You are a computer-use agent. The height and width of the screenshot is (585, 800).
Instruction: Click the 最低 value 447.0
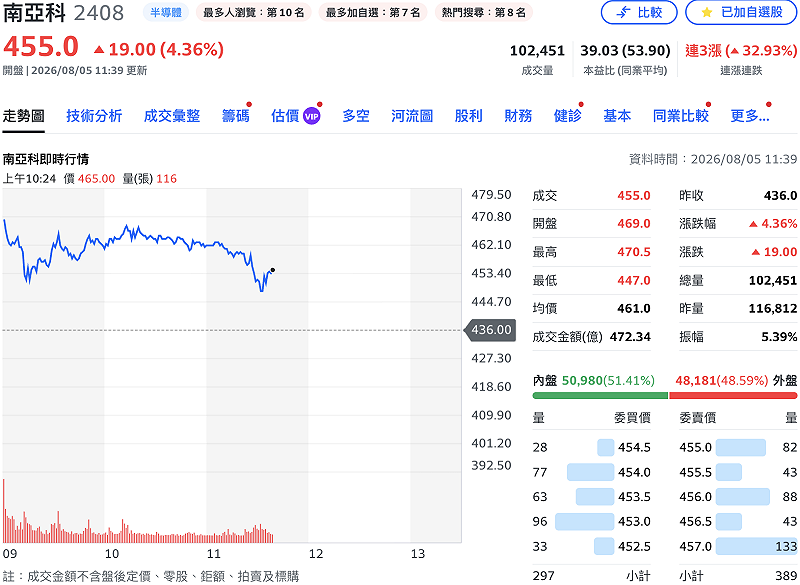click(634, 280)
